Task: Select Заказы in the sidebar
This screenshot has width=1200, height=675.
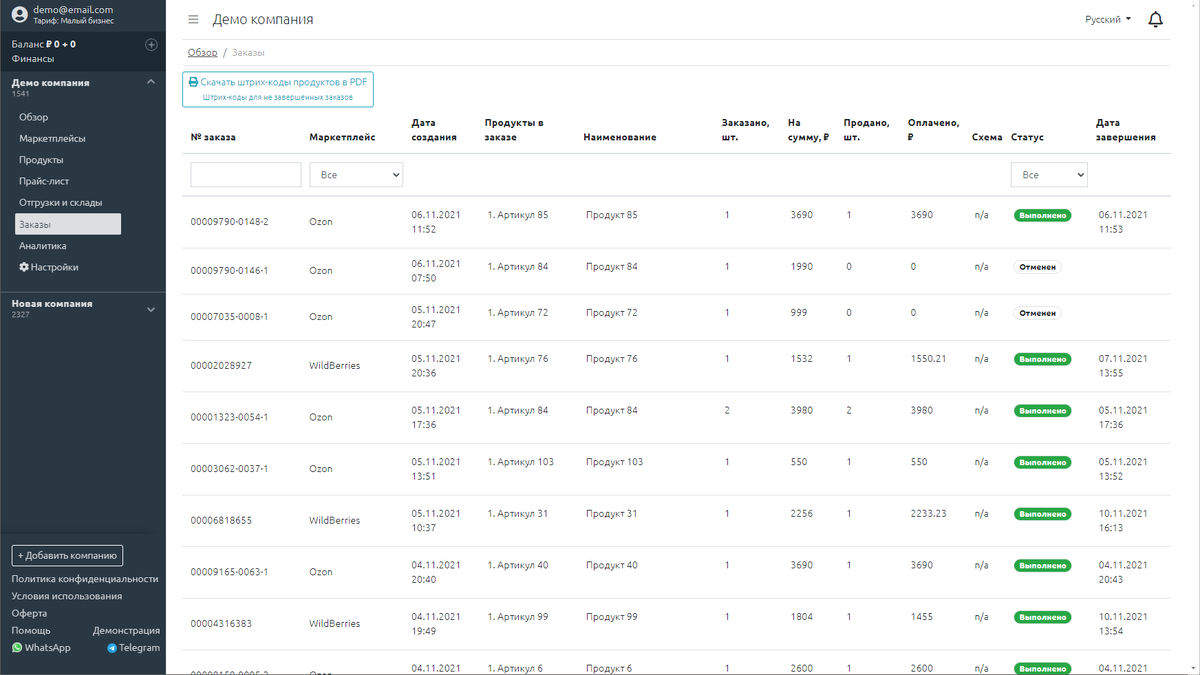Action: click(x=68, y=224)
